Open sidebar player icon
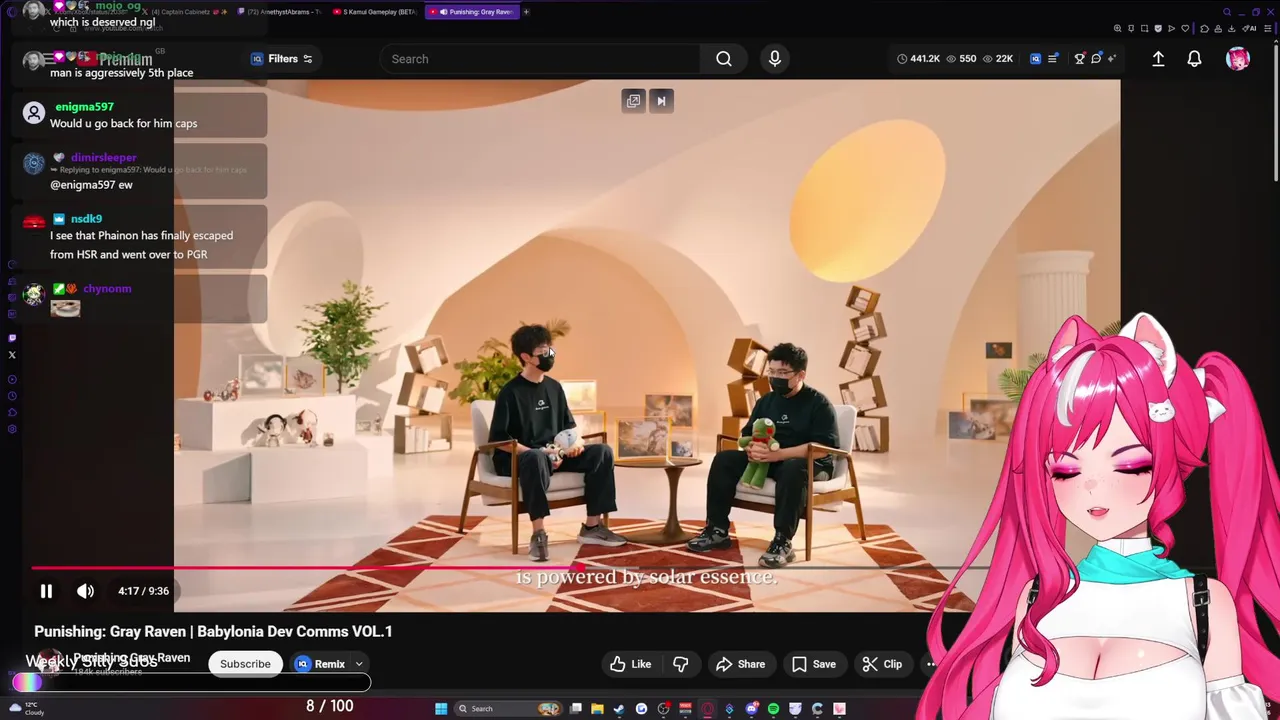 (x=12, y=380)
